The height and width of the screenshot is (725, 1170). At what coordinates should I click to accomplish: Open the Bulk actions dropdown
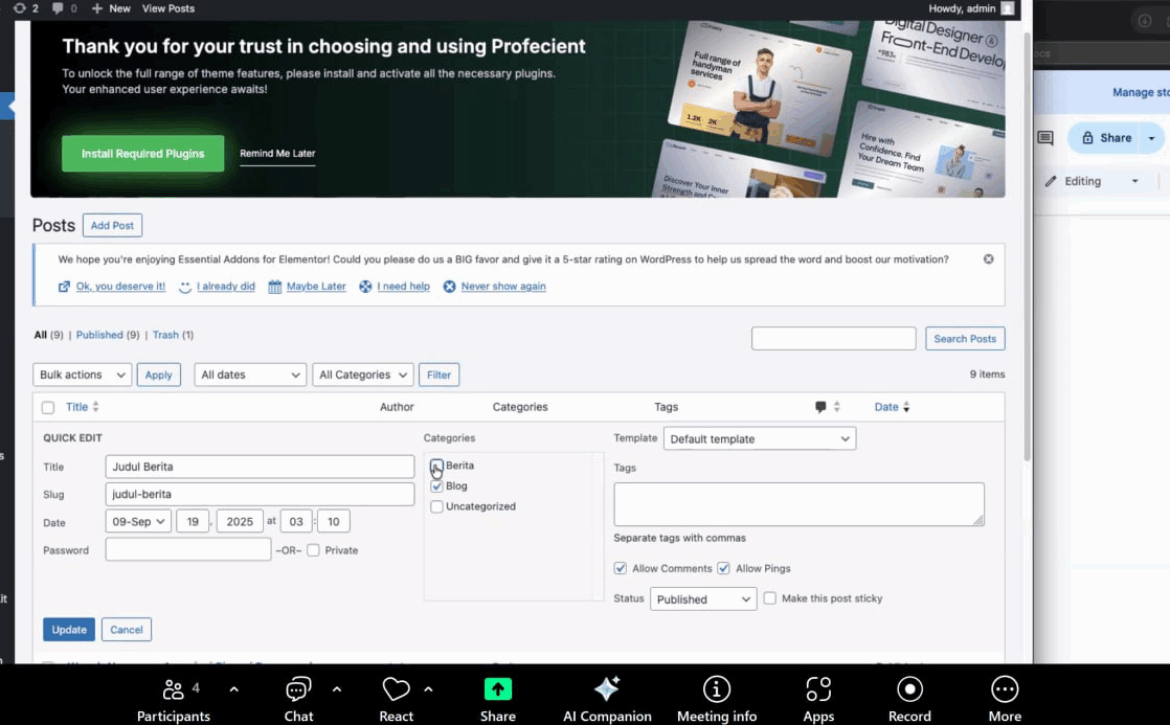tap(82, 375)
